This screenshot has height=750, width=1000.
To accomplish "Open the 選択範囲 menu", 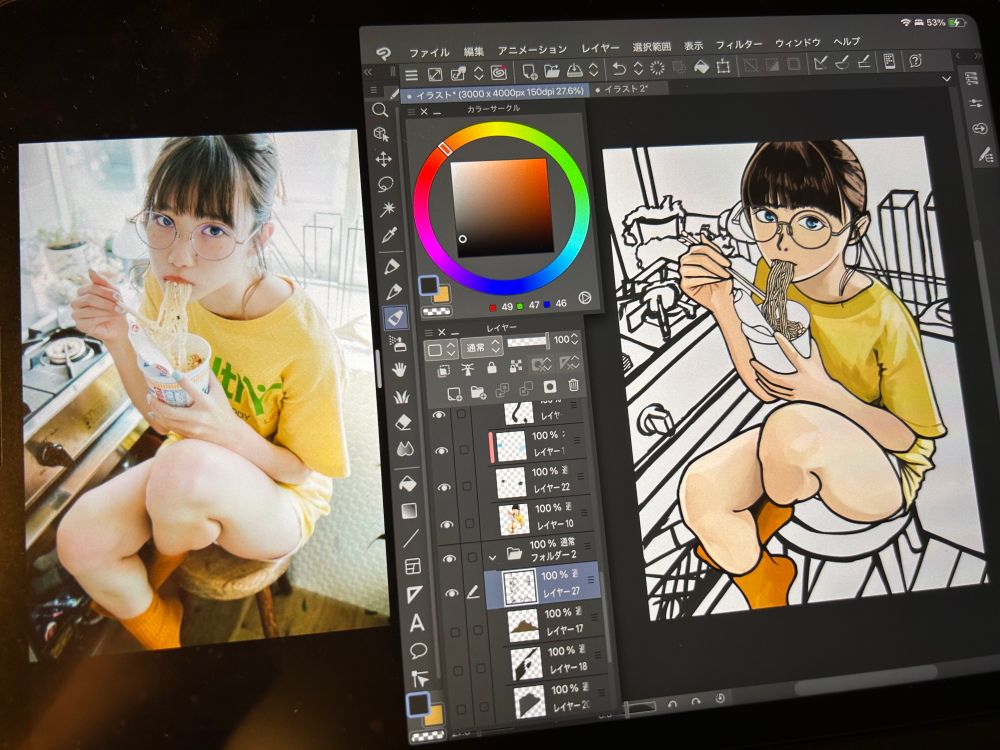I will [651, 47].
